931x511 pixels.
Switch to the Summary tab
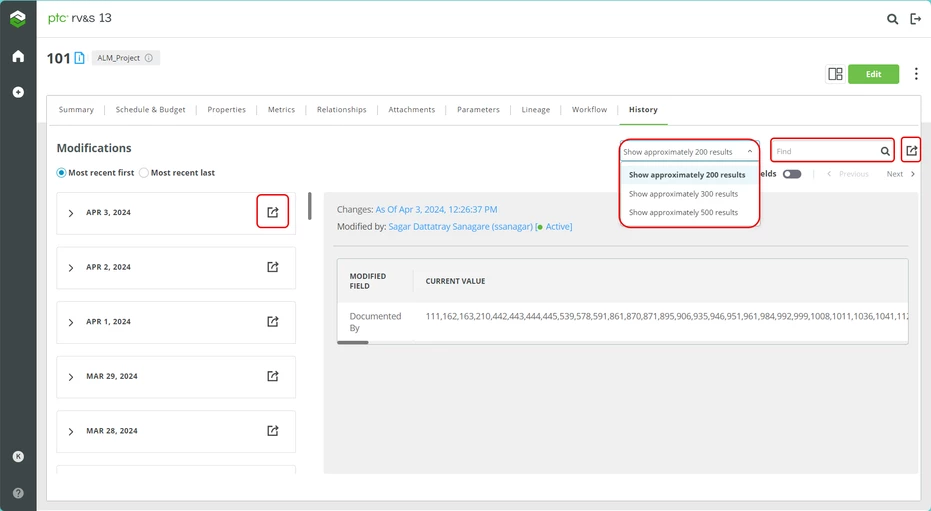point(76,110)
